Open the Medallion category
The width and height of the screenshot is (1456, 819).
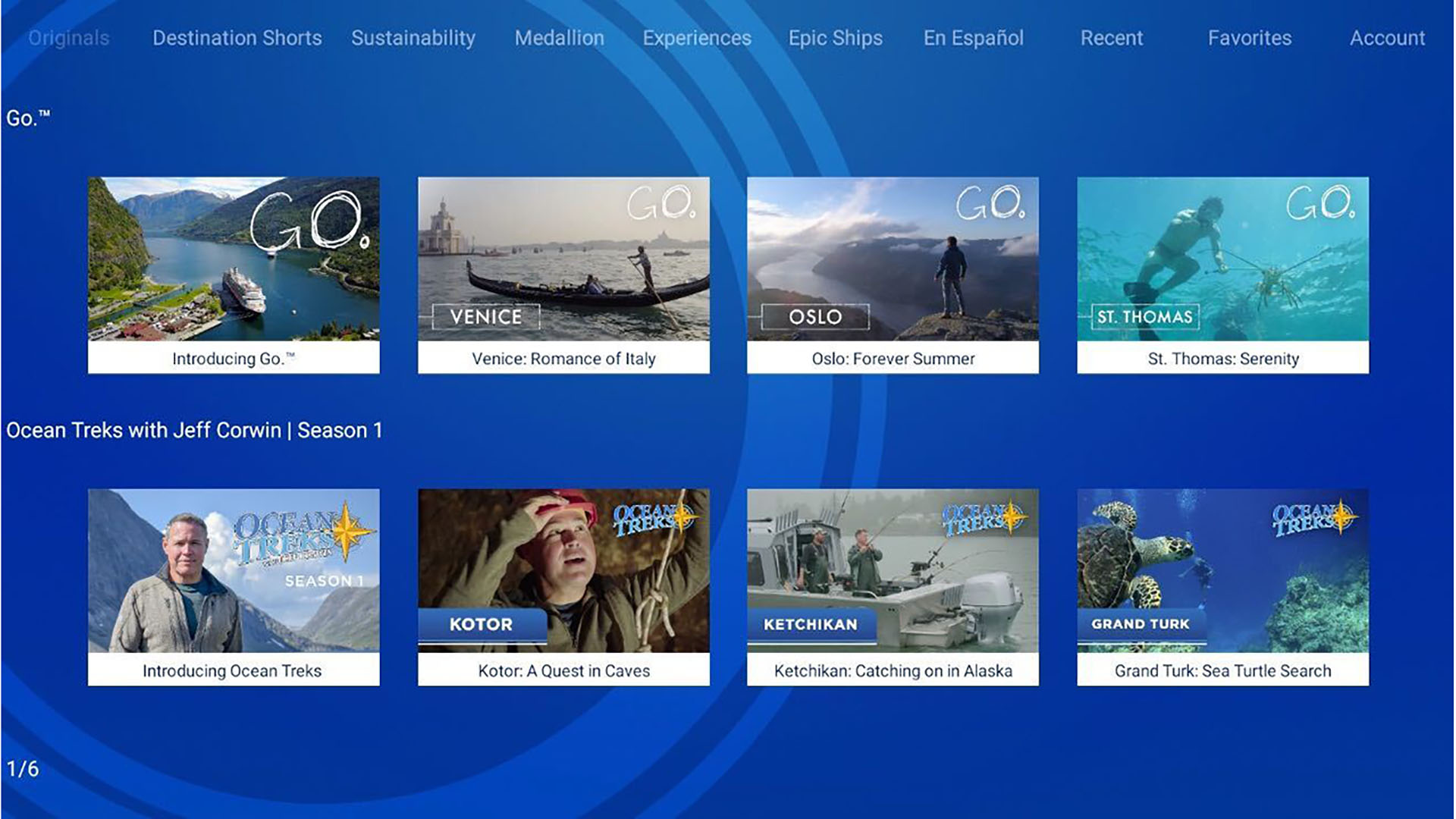pos(560,38)
